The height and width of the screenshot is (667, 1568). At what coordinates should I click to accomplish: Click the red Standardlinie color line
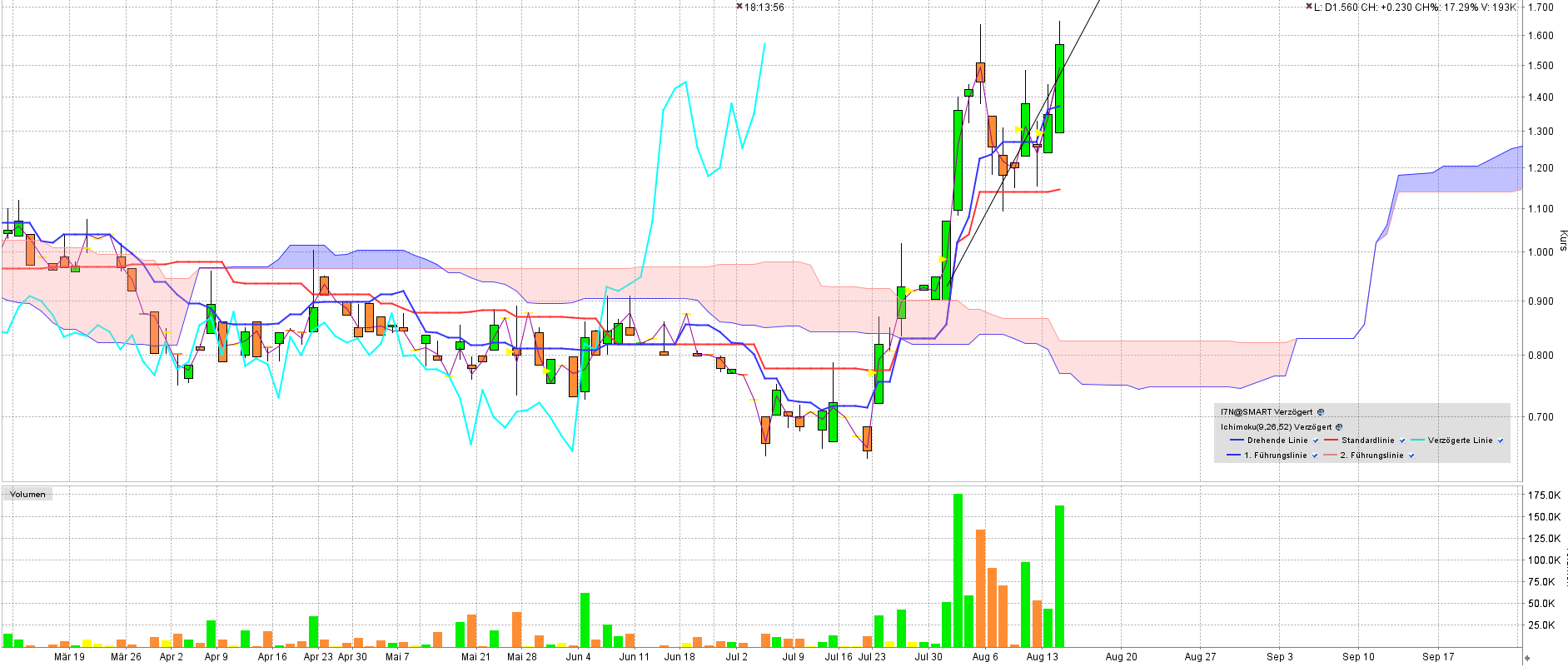pyautogui.click(x=1331, y=441)
